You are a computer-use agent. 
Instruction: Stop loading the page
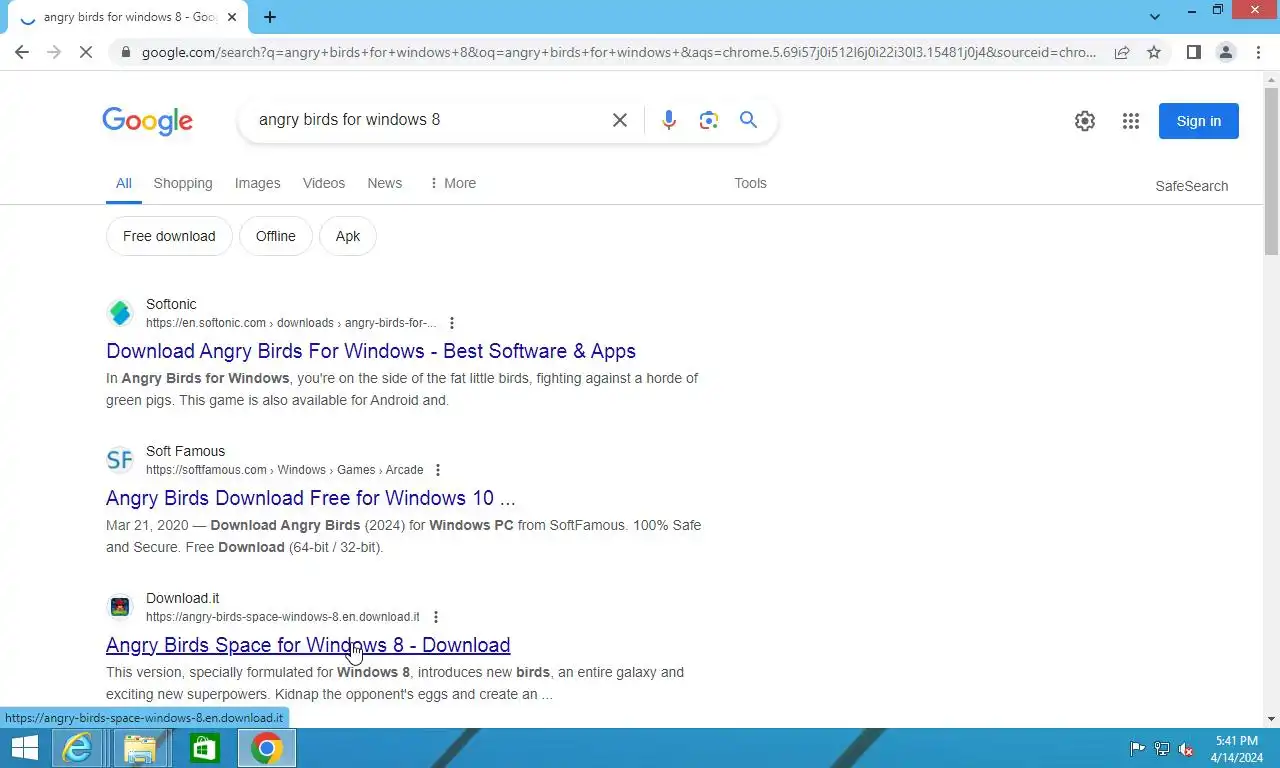click(86, 52)
